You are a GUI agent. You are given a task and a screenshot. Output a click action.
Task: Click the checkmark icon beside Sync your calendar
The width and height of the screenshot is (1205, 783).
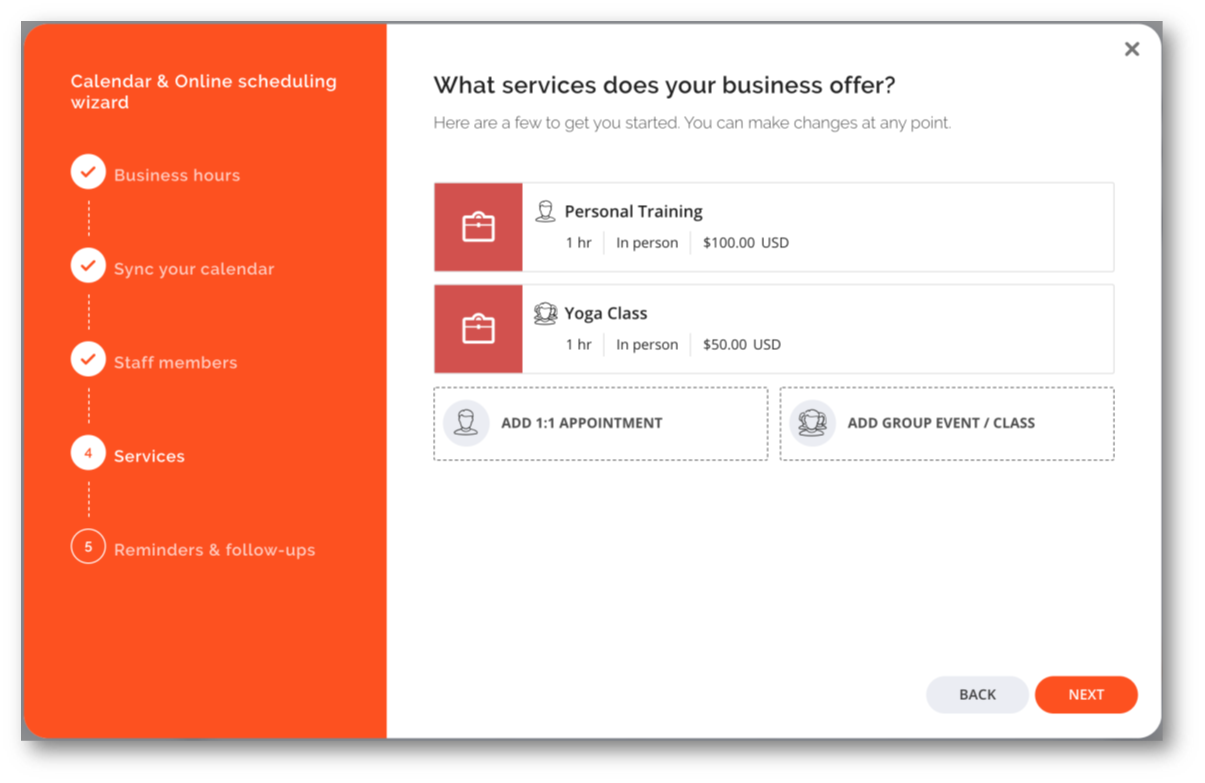[88, 265]
